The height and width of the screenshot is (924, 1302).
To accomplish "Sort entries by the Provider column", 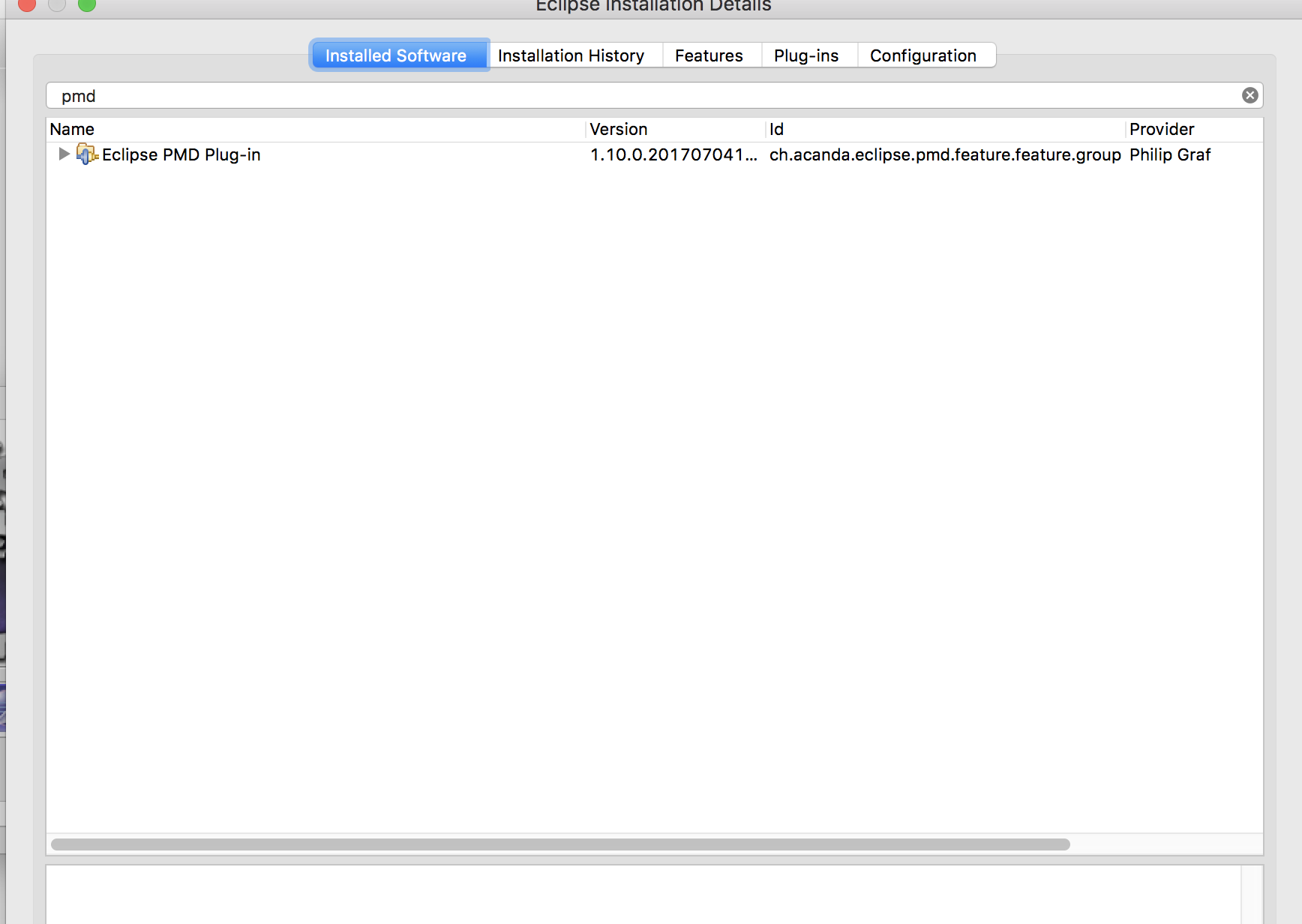I will tap(1162, 129).
